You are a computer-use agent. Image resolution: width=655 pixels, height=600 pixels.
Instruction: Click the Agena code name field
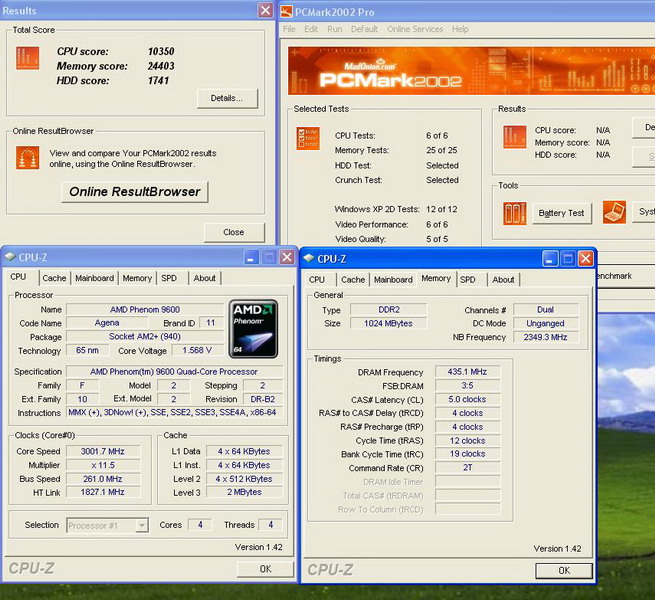pos(107,323)
